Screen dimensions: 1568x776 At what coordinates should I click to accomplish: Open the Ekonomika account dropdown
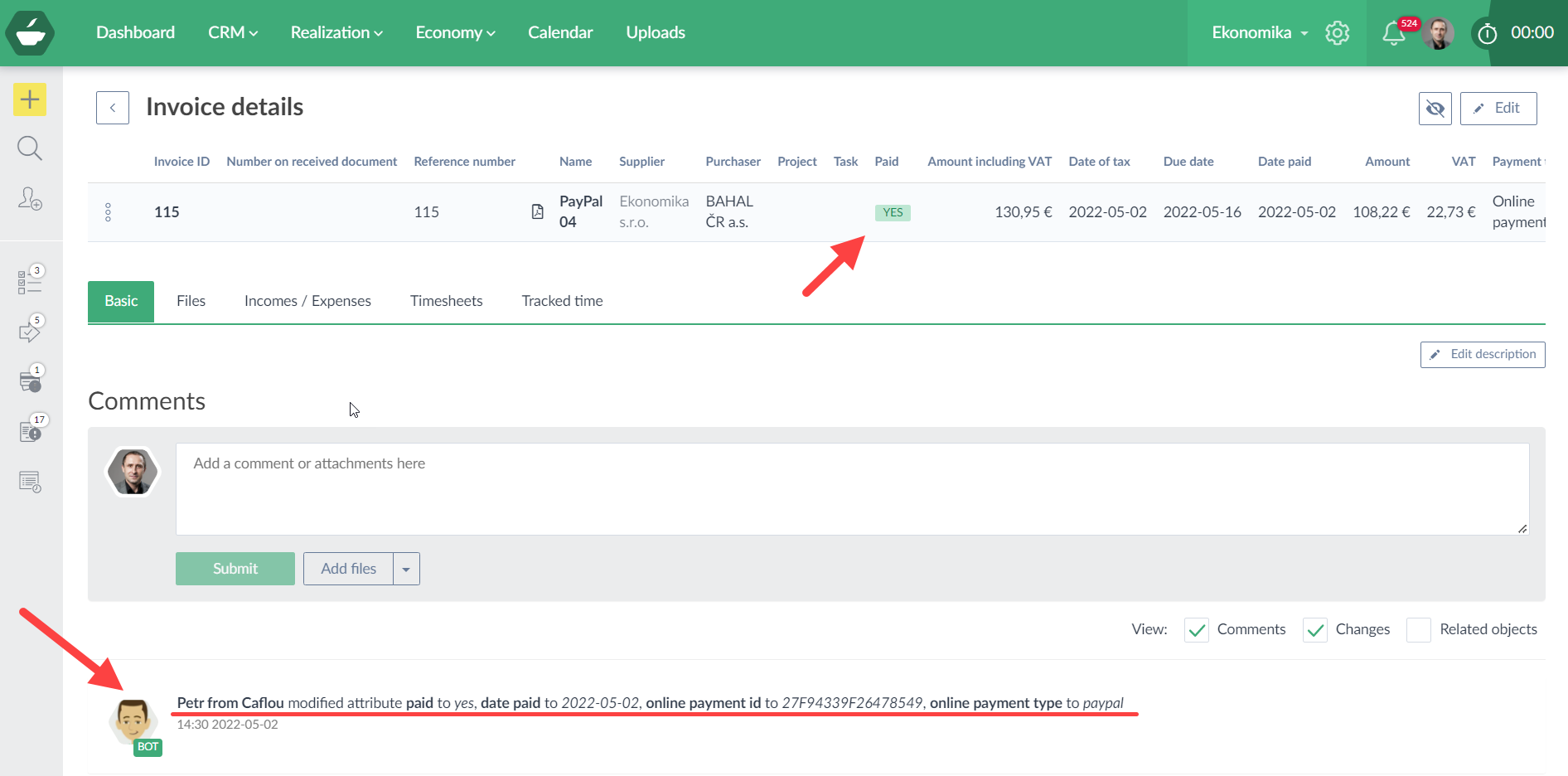(1259, 32)
